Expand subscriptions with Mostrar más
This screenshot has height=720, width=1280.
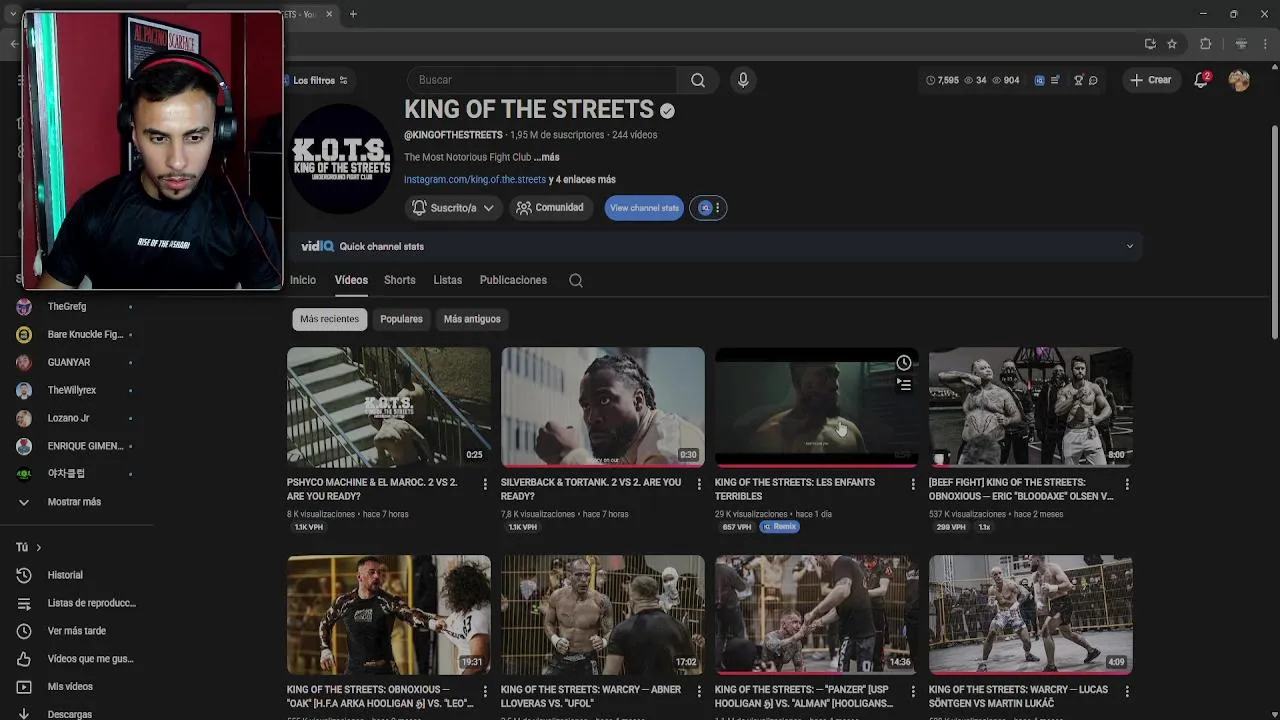[76, 502]
